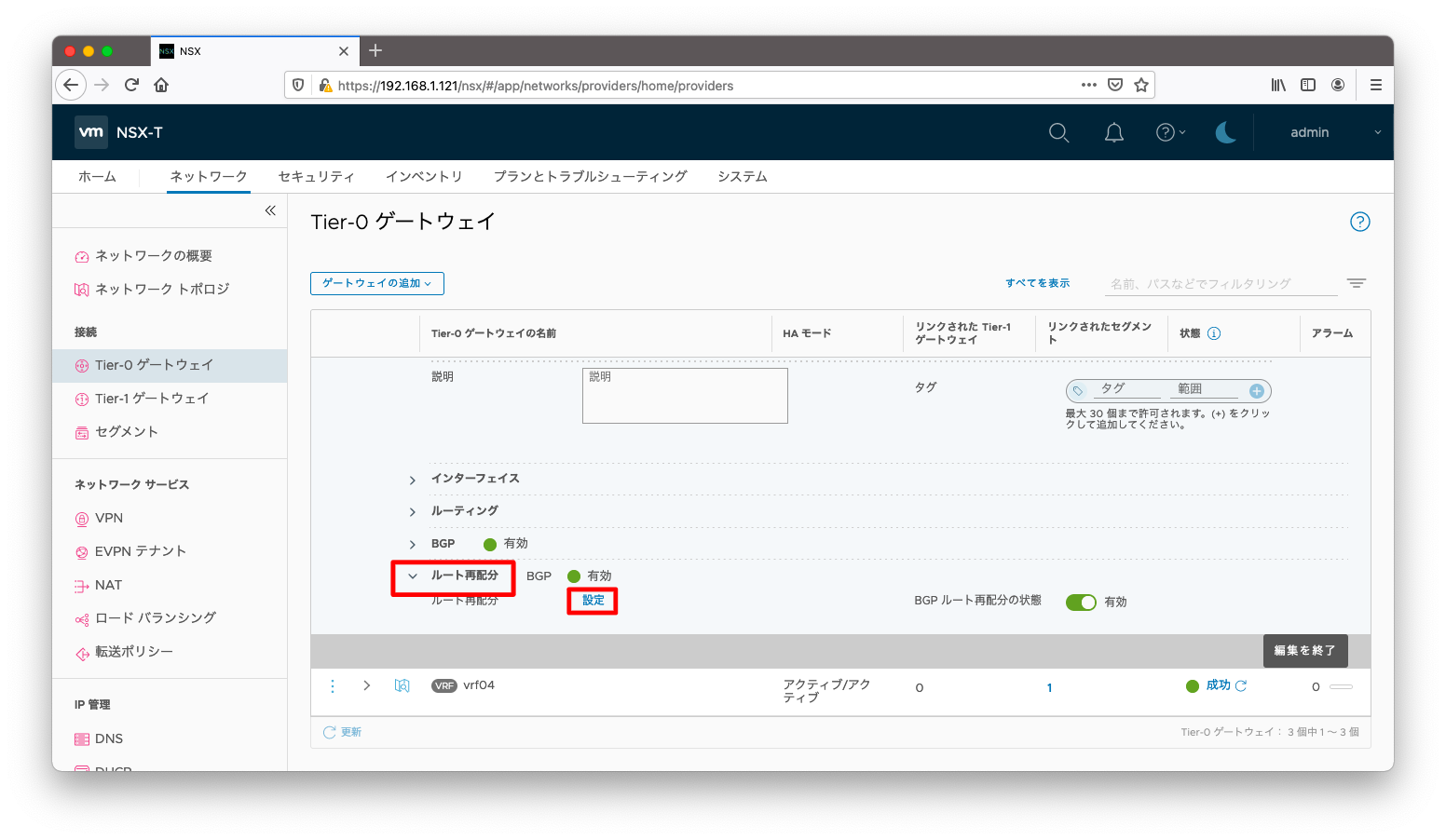Open the help question-mark menu in header
Image resolution: width=1446 pixels, height=840 pixels.
point(1170,133)
